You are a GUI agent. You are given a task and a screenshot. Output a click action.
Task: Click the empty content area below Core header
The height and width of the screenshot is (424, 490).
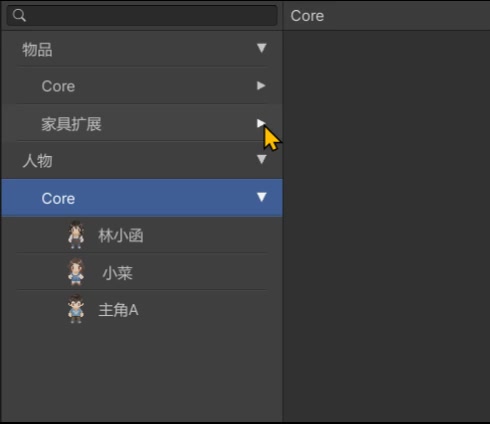click(387, 227)
